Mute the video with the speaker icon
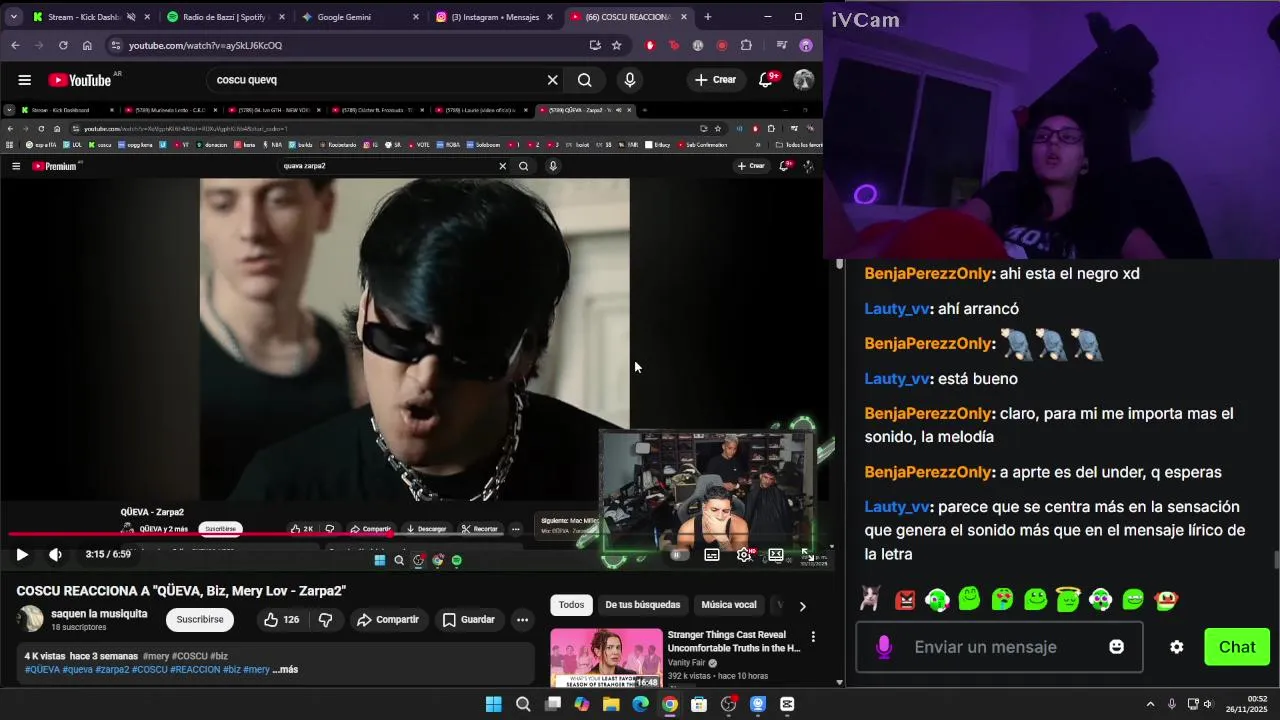1280x720 pixels. [55, 554]
